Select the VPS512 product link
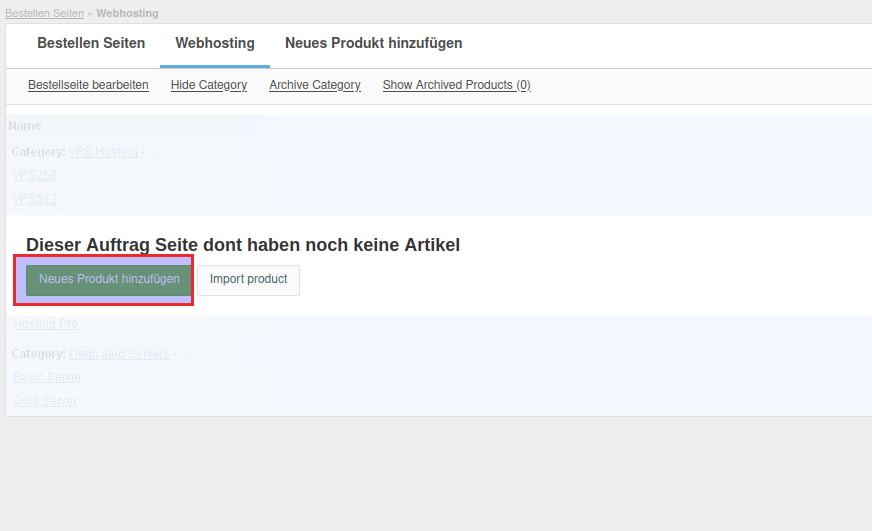This screenshot has width=872, height=531. 35,199
